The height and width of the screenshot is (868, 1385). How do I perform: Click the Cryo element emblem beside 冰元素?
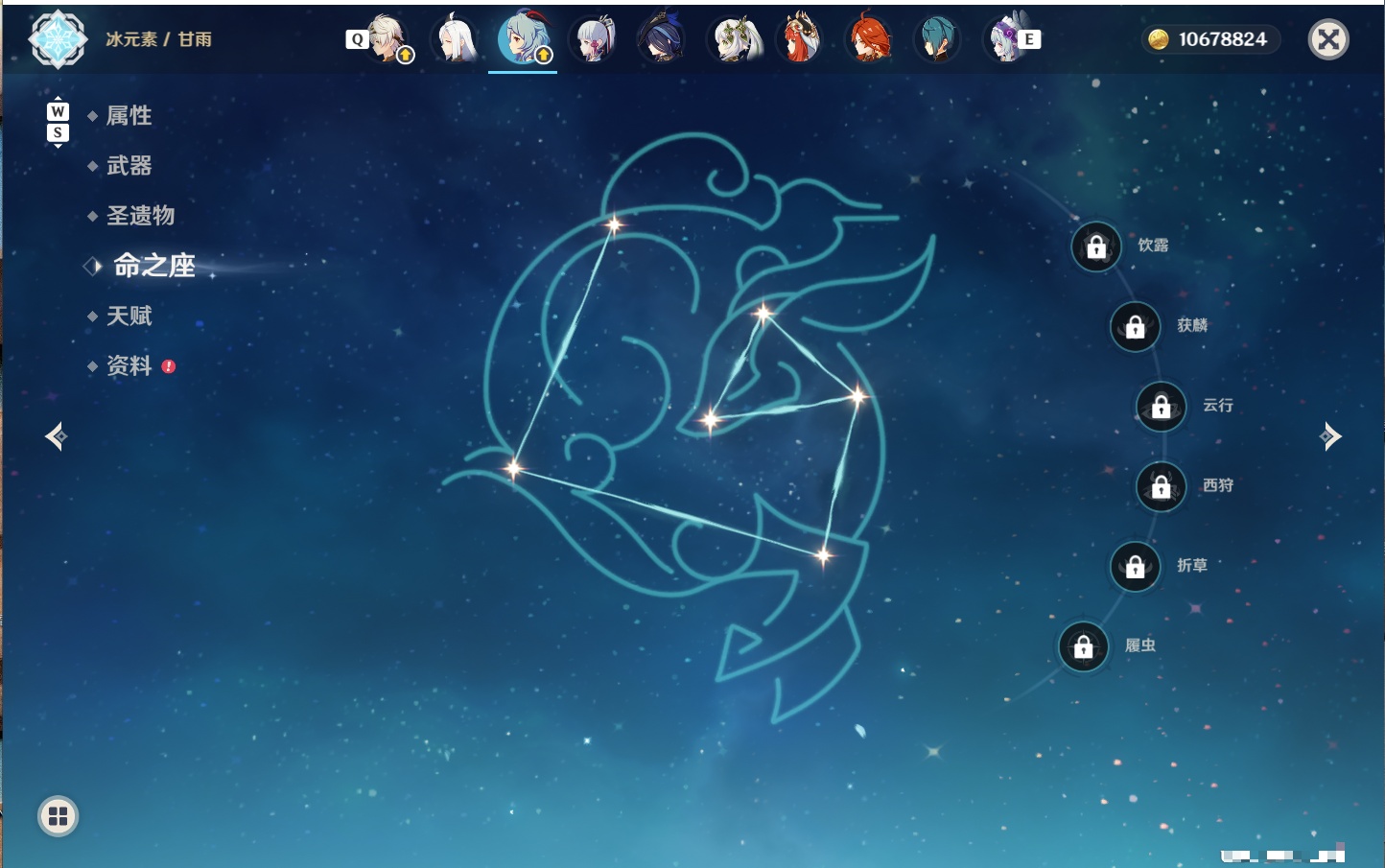pos(58,39)
